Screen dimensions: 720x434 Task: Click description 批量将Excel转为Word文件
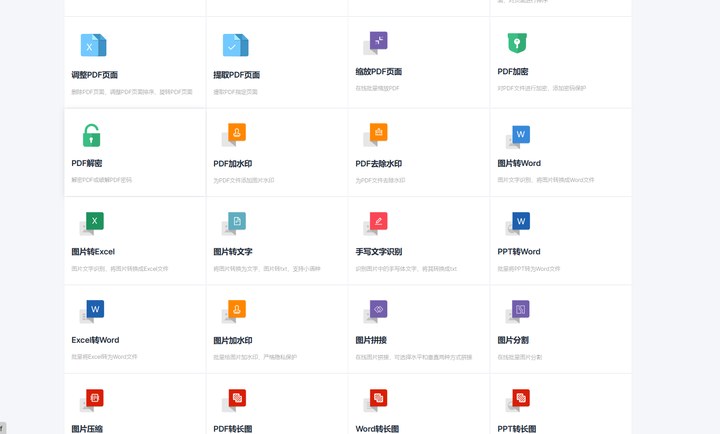pyautogui.click(x=104, y=357)
